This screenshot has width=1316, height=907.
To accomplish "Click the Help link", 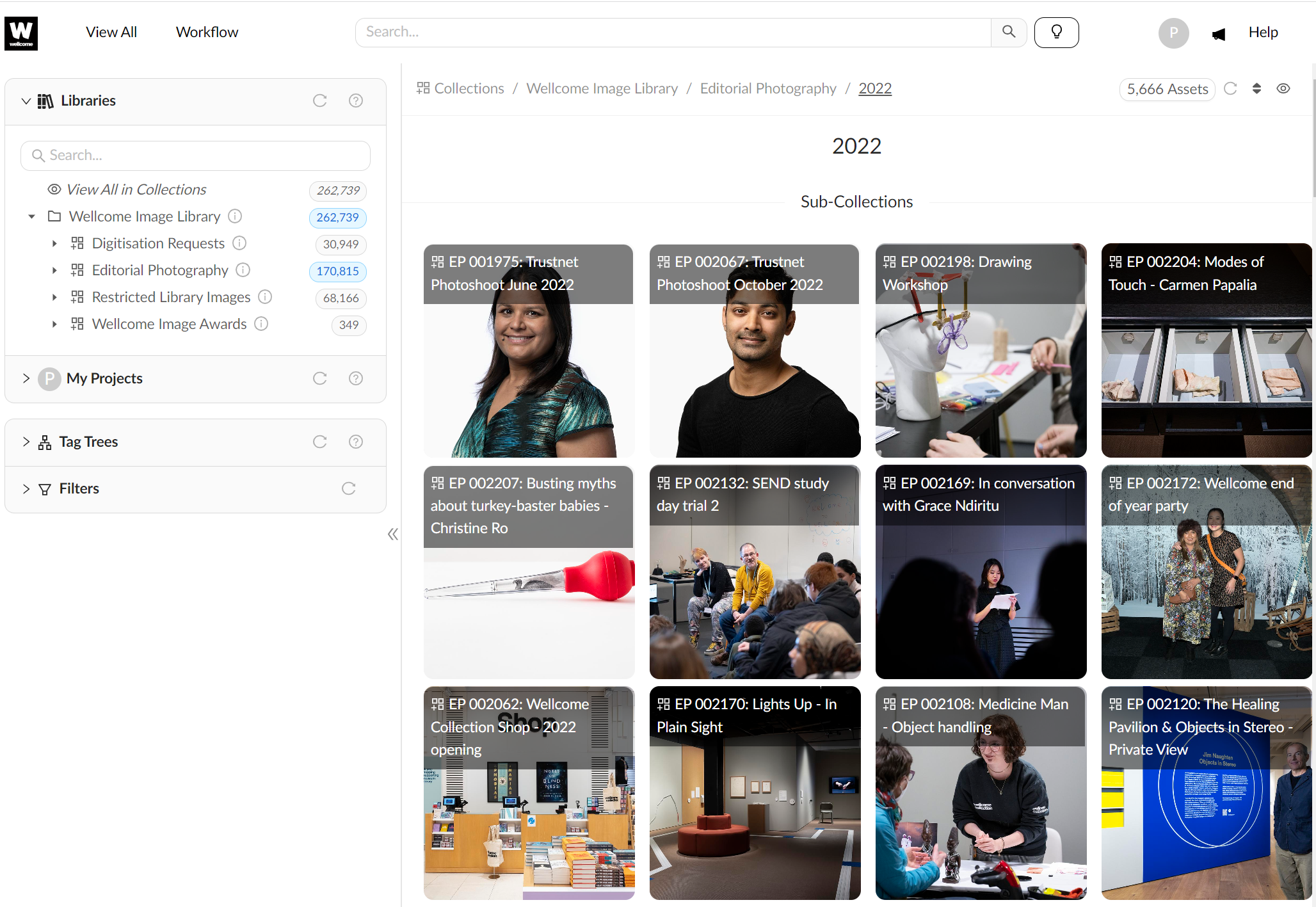I will [1263, 32].
